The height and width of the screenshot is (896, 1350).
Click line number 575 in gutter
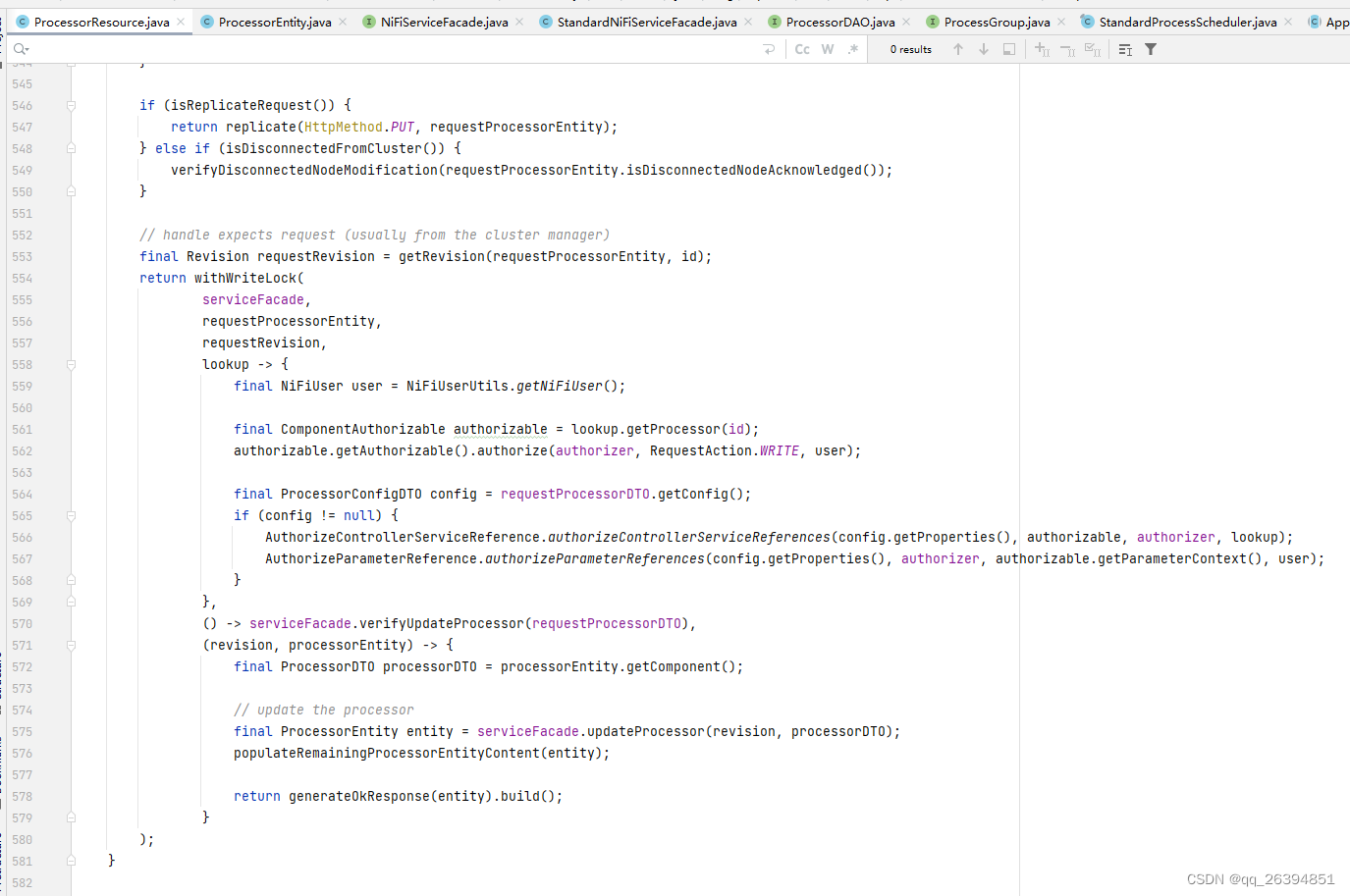pos(22,732)
